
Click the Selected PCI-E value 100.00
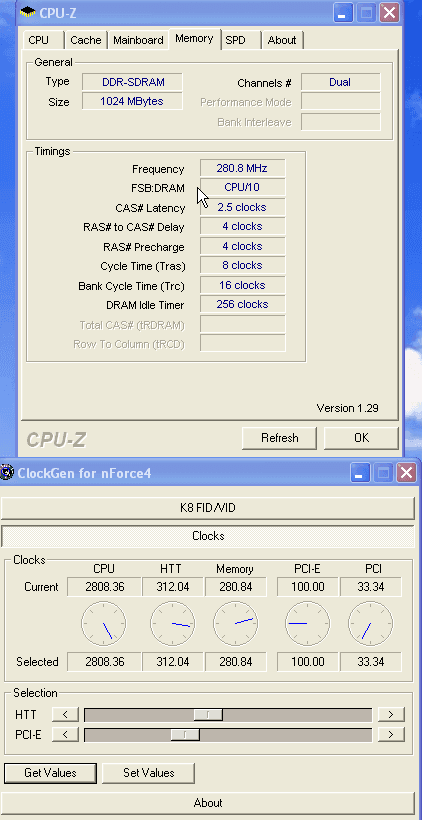click(x=307, y=662)
